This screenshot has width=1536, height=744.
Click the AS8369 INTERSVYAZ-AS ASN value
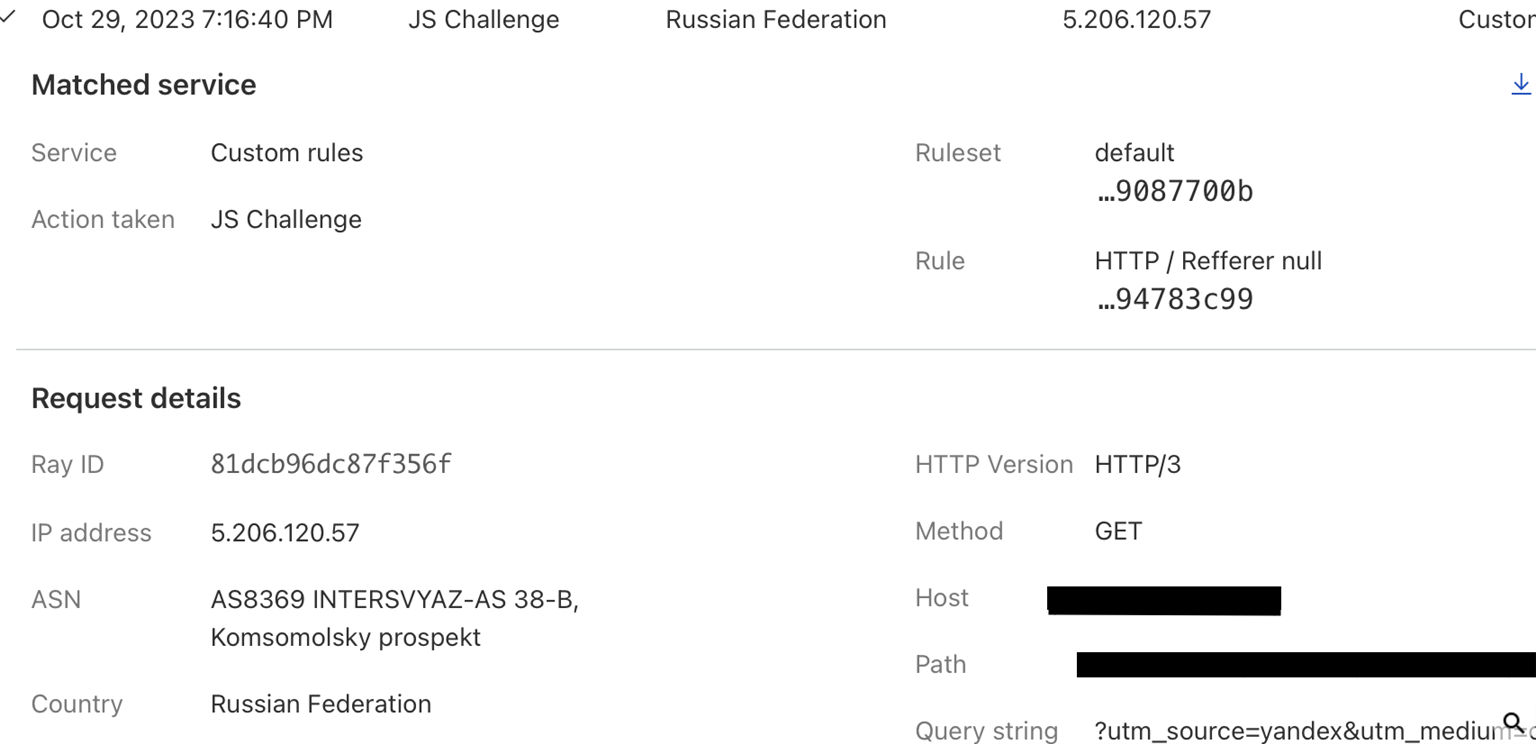pyautogui.click(x=395, y=618)
